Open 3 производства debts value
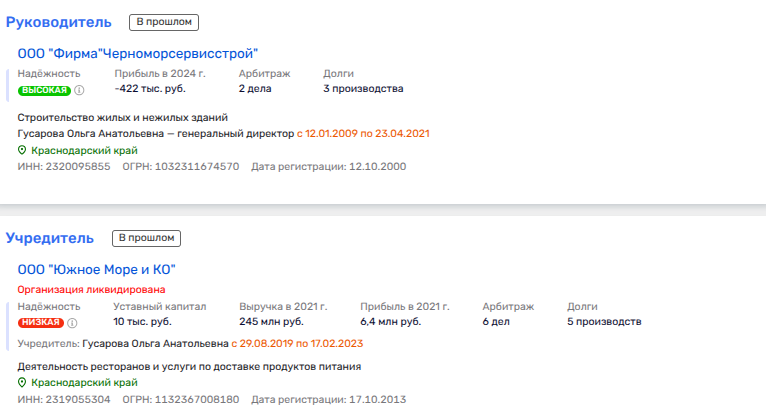Image resolution: width=766 pixels, height=416 pixels. click(363, 89)
